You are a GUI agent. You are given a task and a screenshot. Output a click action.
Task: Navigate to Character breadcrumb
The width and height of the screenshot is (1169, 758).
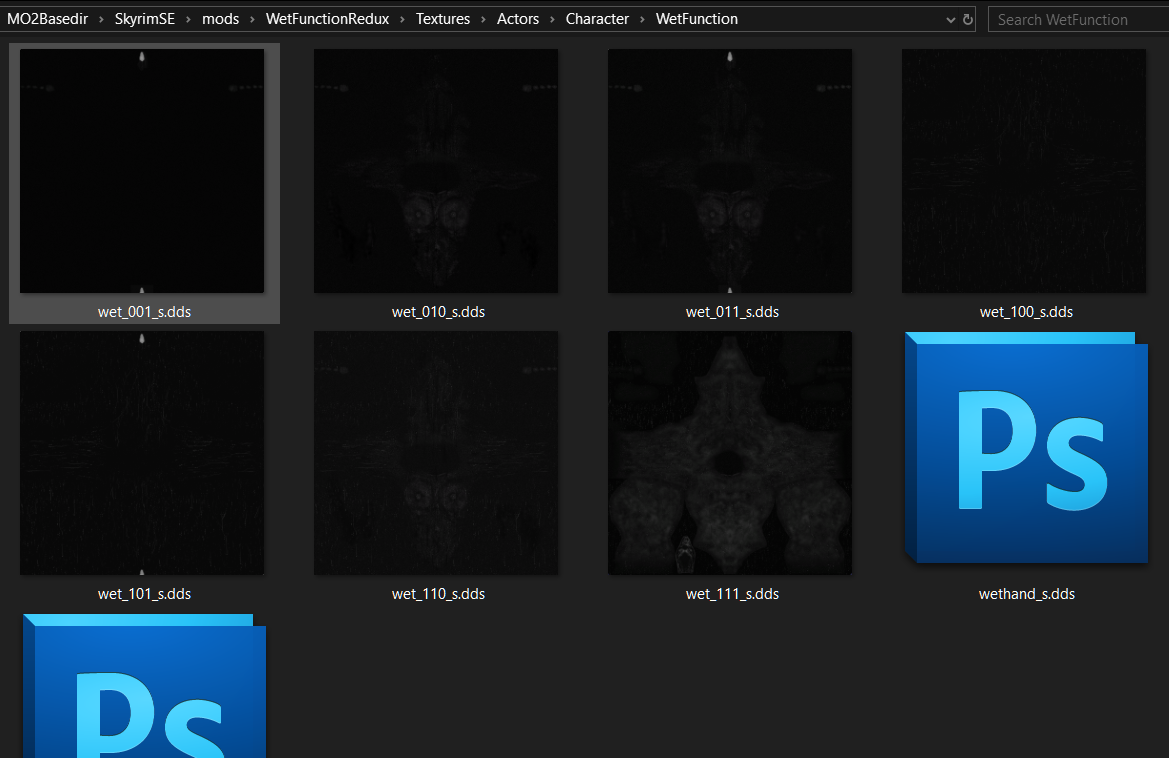(x=597, y=19)
